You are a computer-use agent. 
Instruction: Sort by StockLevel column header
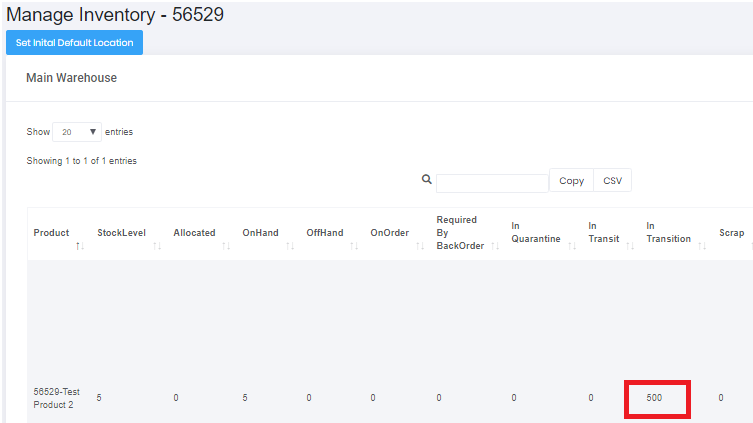pyautogui.click(x=121, y=233)
